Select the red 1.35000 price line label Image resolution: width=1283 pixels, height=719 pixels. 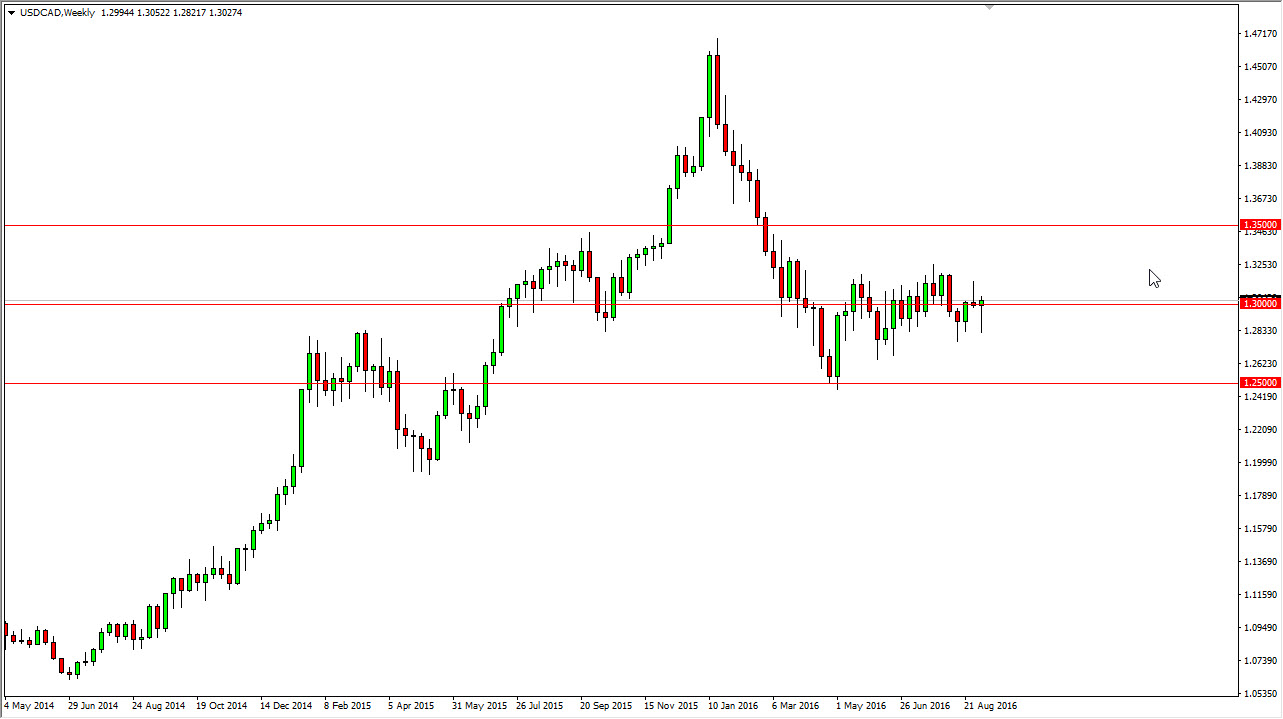(x=1258, y=225)
